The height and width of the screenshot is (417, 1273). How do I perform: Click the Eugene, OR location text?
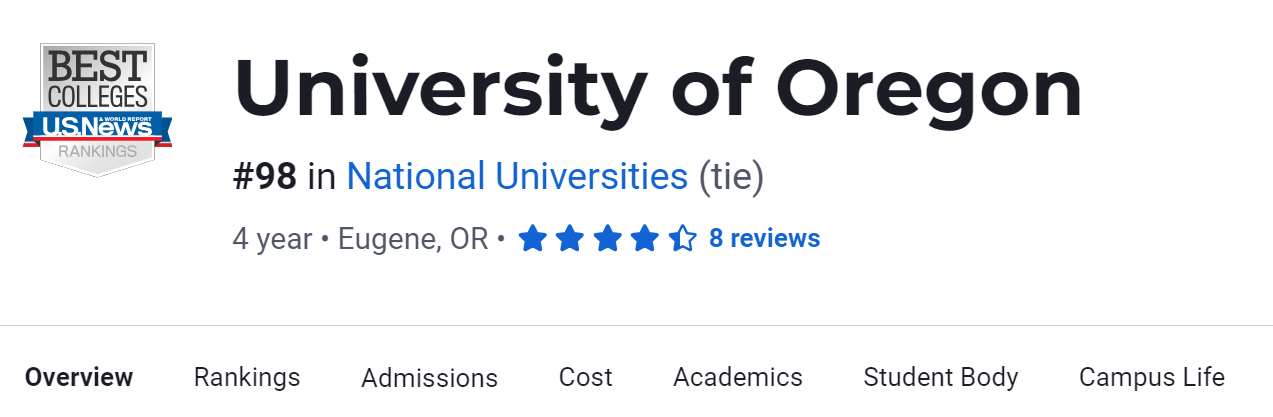coord(413,240)
